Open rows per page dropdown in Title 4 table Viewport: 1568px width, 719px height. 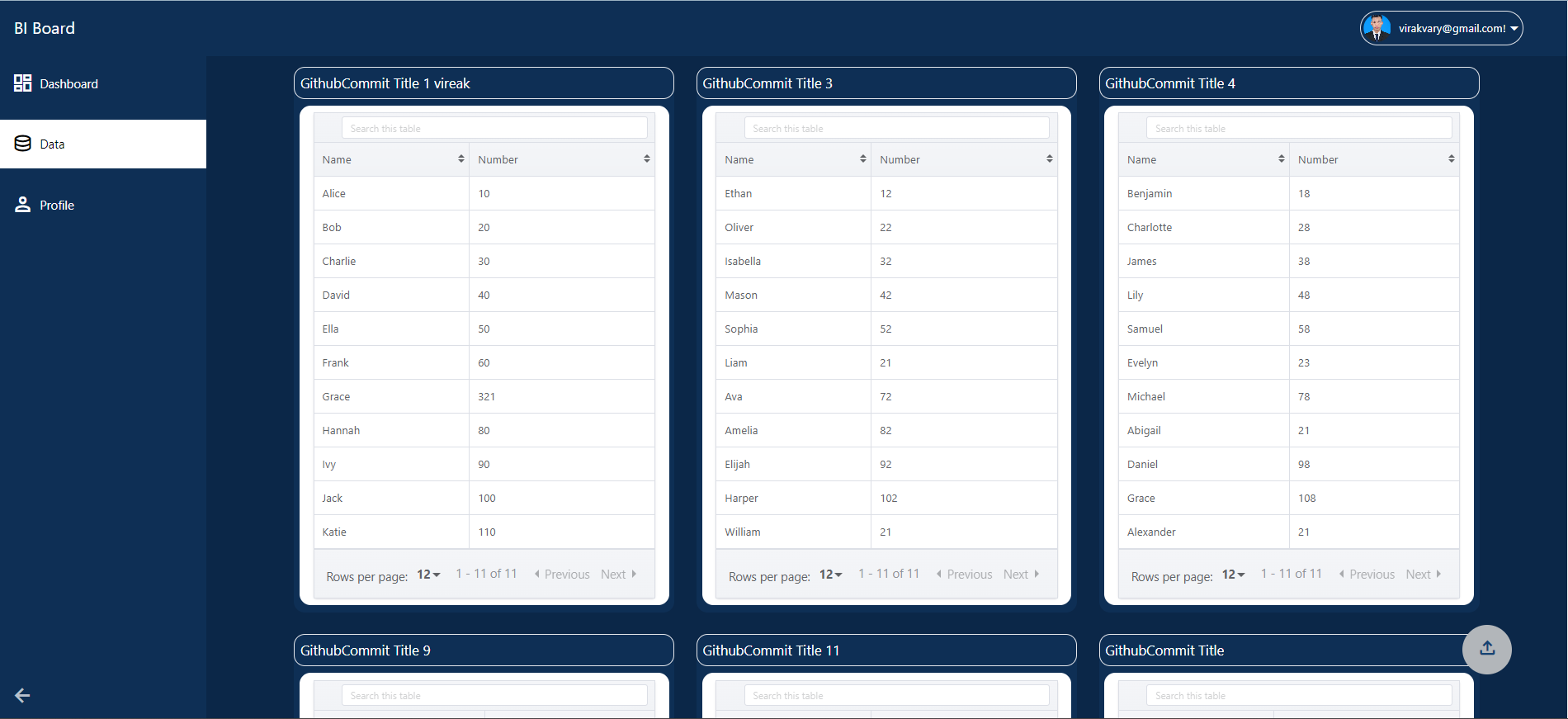click(x=1233, y=575)
